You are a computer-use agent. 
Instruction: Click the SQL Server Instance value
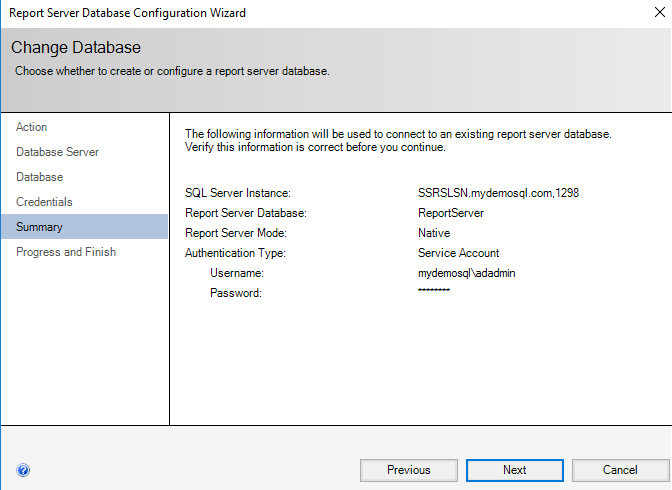pyautogui.click(x=498, y=193)
